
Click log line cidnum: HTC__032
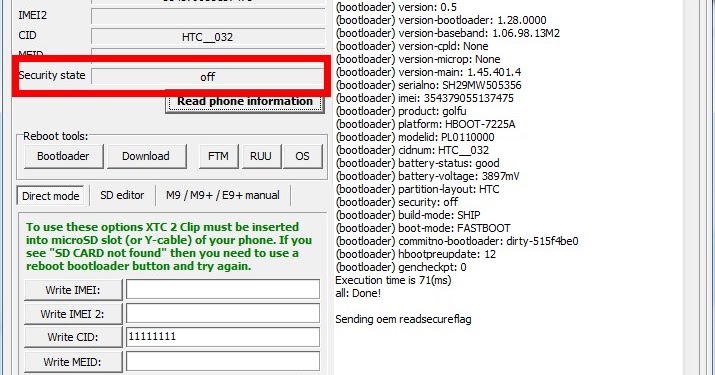[412, 150]
